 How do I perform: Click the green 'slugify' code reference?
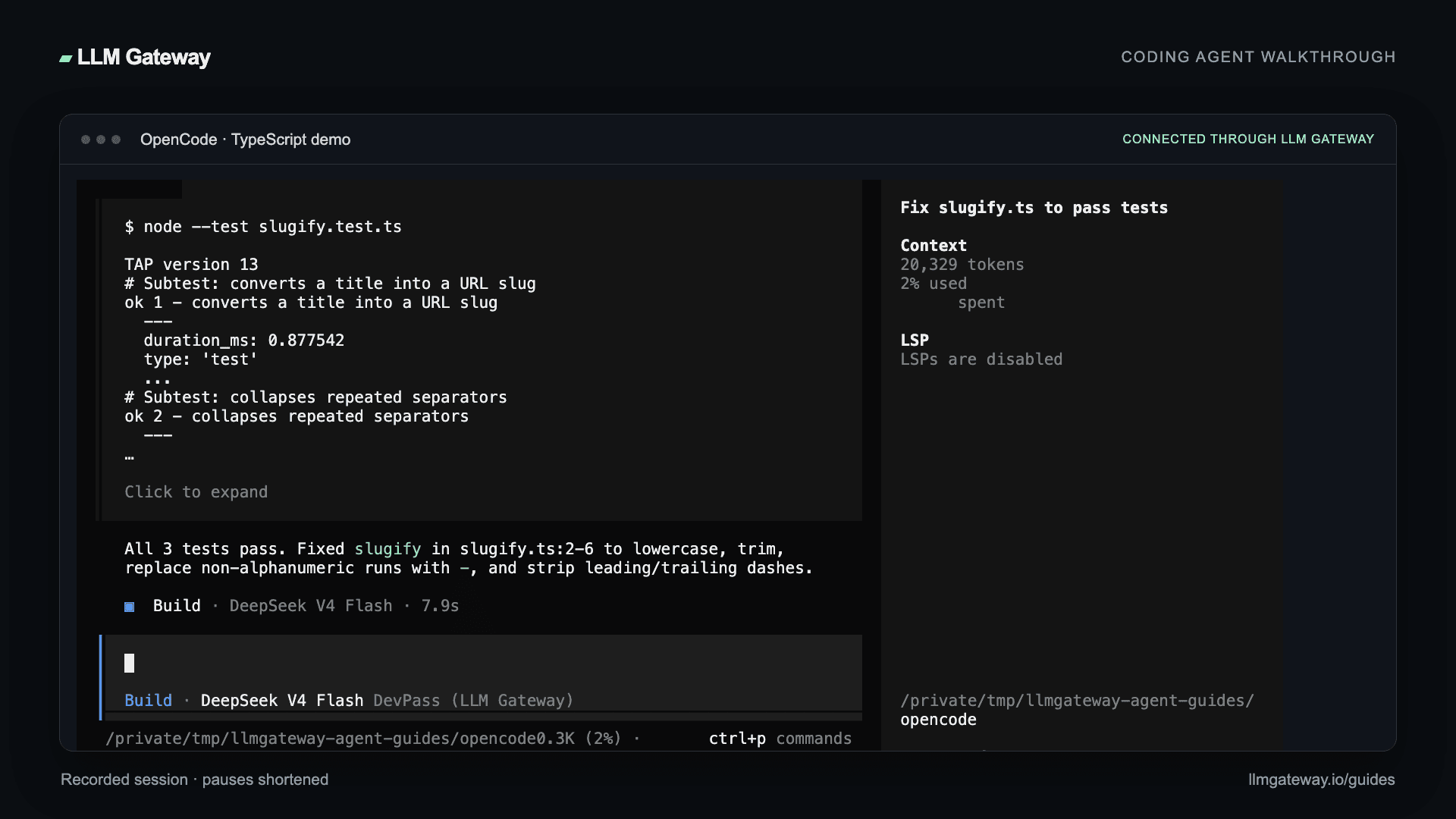click(388, 549)
